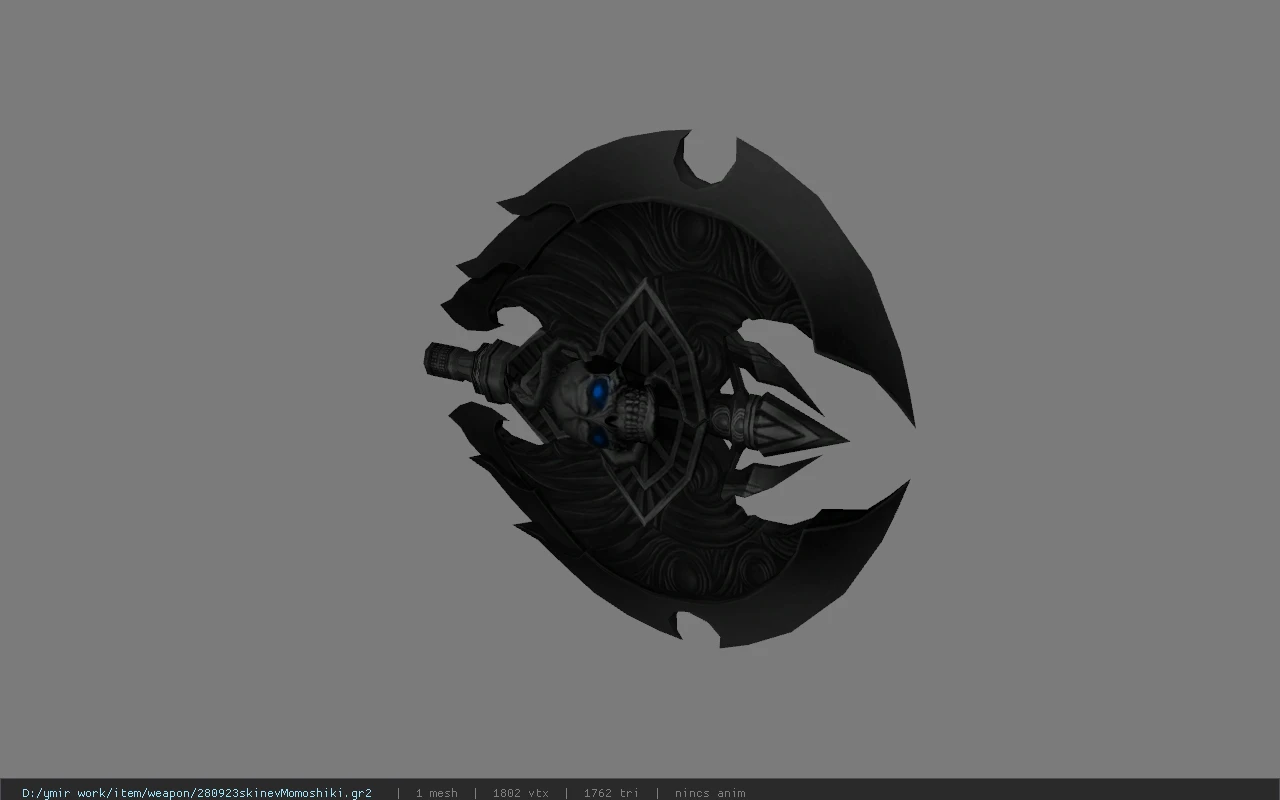The width and height of the screenshot is (1280, 800).
Task: Click the "nincs anim" status entry
Action: click(710, 793)
